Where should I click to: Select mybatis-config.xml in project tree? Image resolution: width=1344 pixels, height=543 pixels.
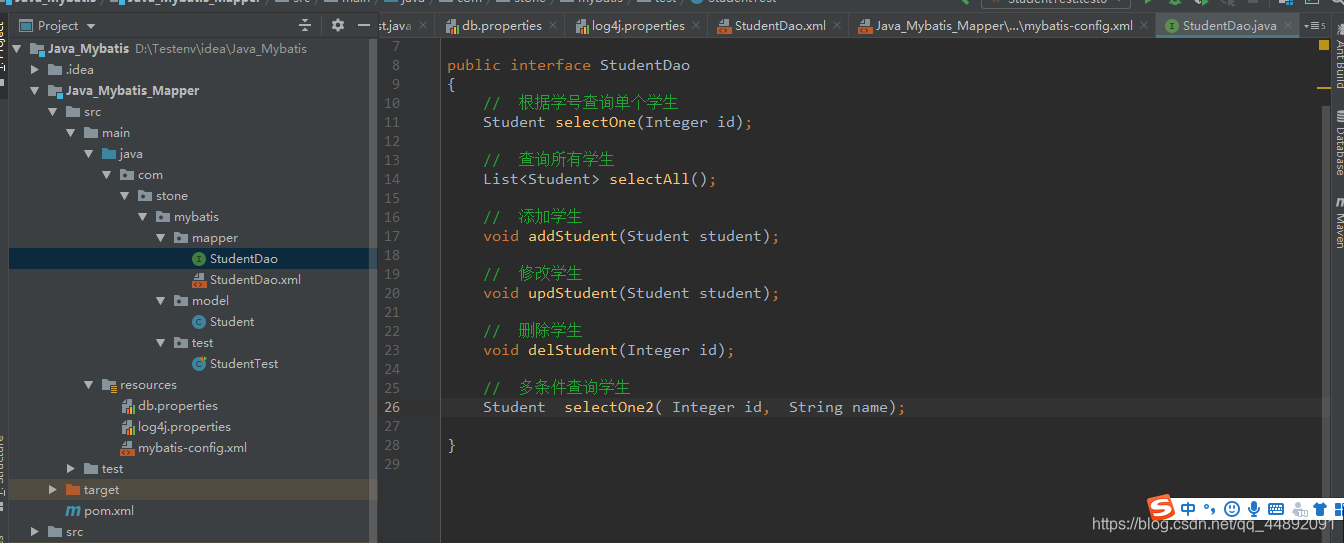pyautogui.click(x=192, y=447)
